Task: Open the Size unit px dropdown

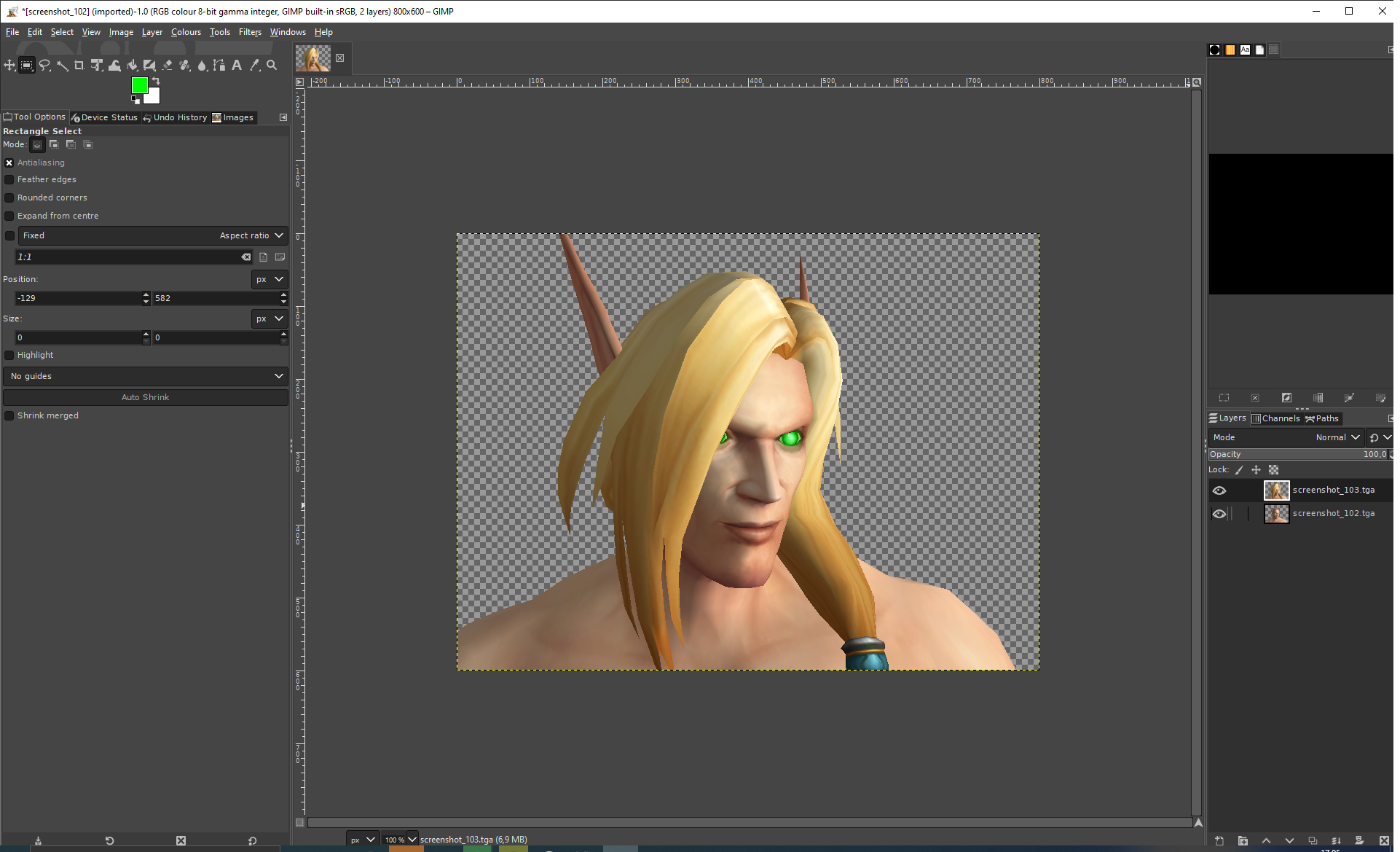Action: [270, 319]
